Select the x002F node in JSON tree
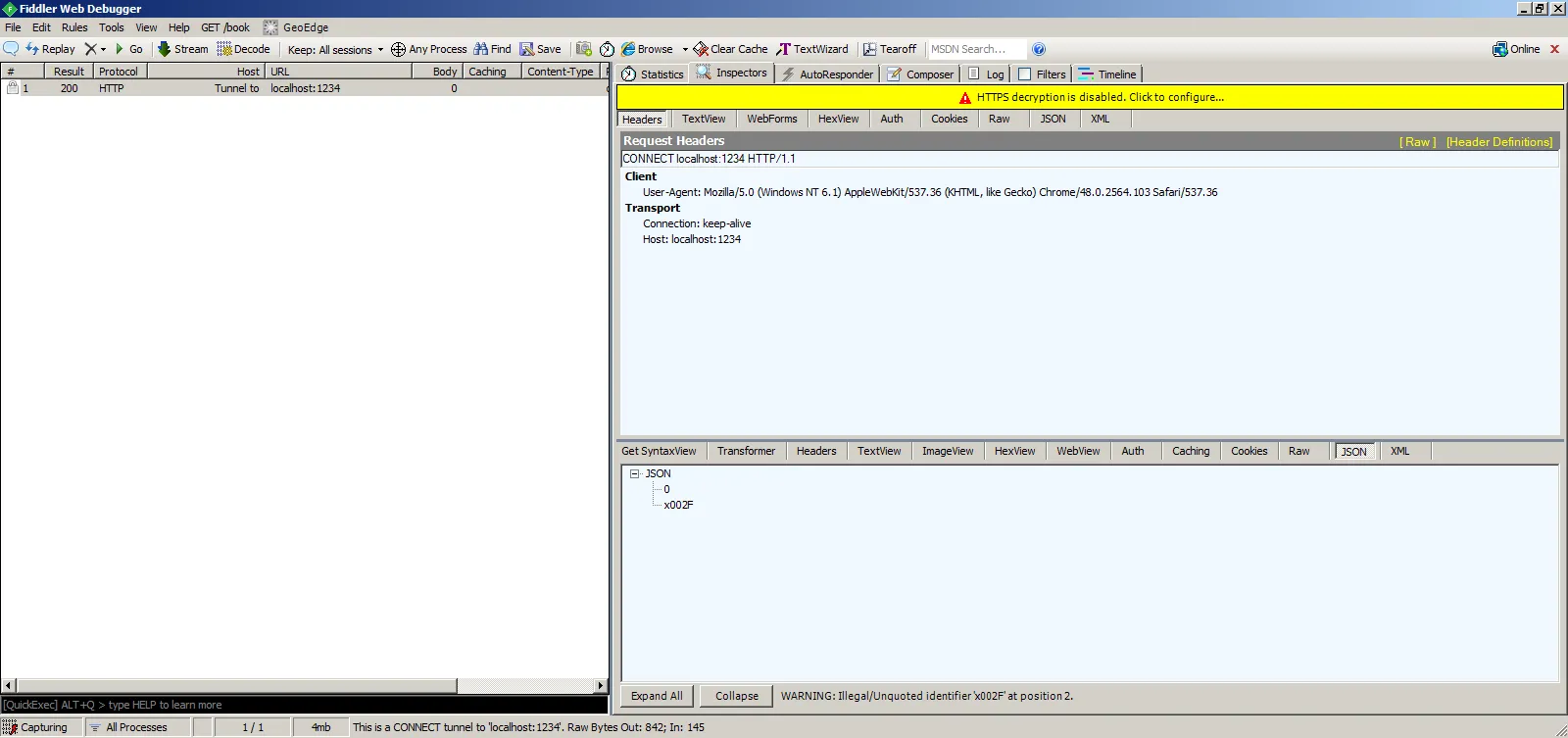This screenshot has height=738, width=1568. pos(678,506)
